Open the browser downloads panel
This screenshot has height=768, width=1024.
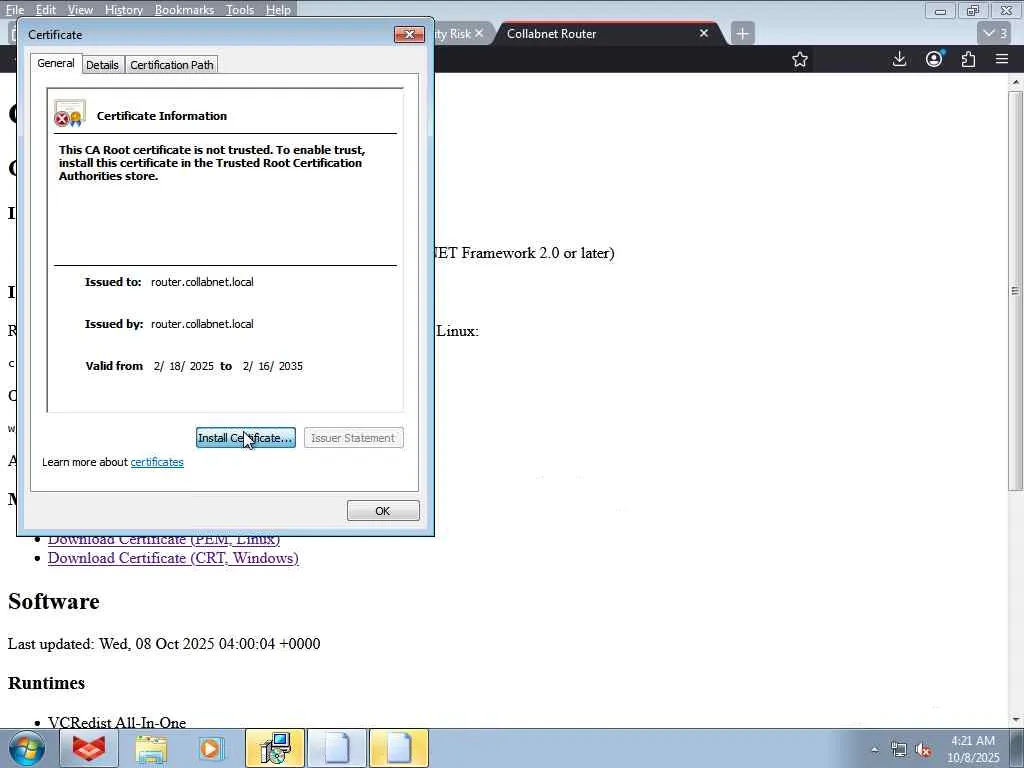pyautogui.click(x=899, y=59)
